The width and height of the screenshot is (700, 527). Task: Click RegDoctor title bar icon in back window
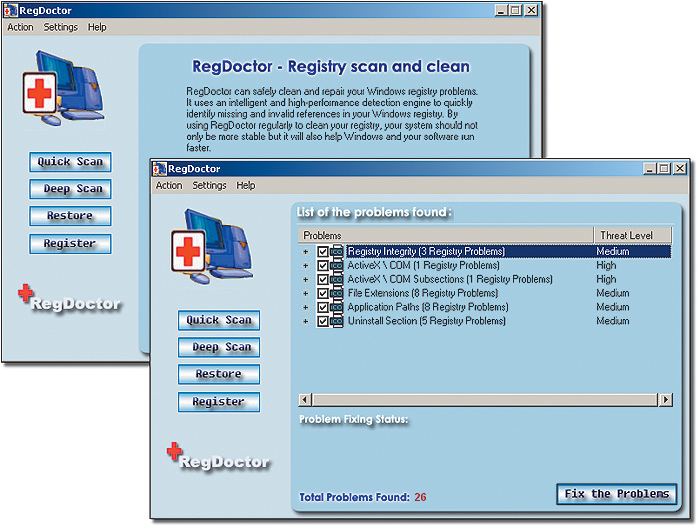(x=11, y=10)
